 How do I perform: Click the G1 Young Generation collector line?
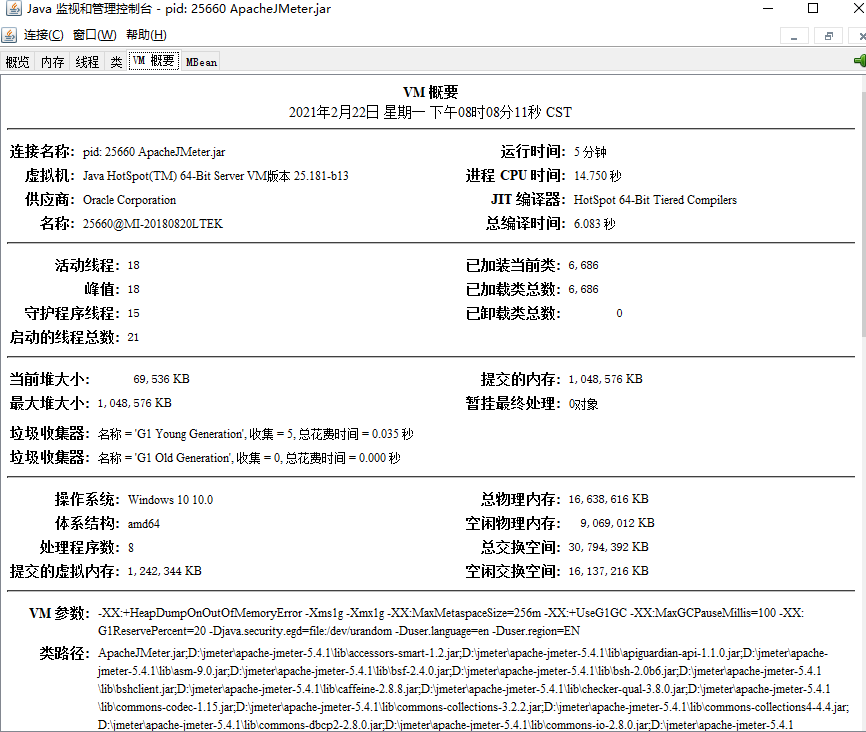256,434
